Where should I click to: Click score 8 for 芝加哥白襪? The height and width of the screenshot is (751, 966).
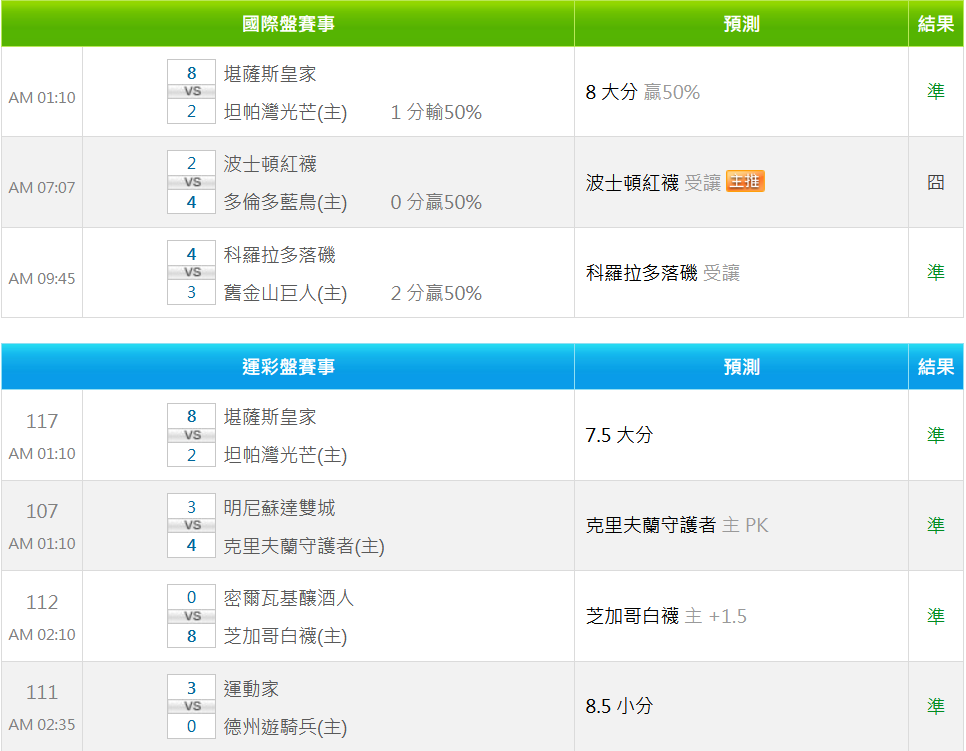point(192,636)
